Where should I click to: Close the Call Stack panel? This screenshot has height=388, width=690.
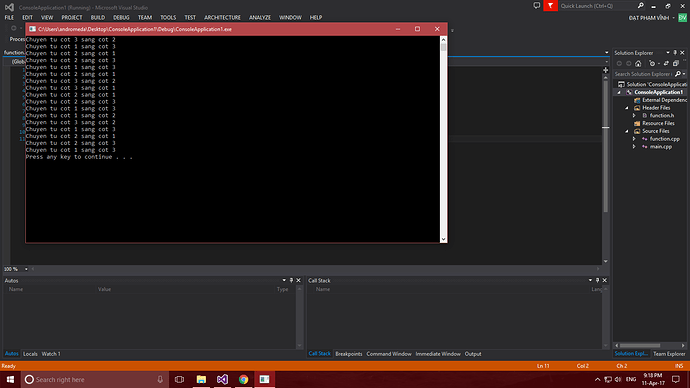pos(605,280)
